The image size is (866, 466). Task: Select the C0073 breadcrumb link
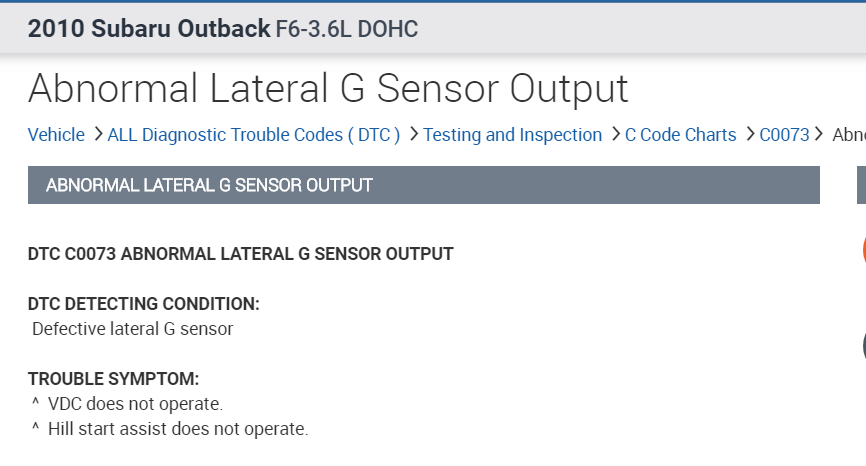coord(784,135)
